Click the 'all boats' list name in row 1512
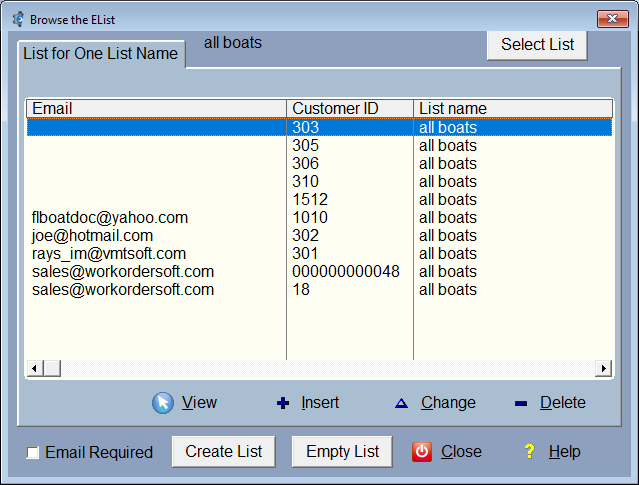Viewport: 639px width, 485px height. pos(448,199)
